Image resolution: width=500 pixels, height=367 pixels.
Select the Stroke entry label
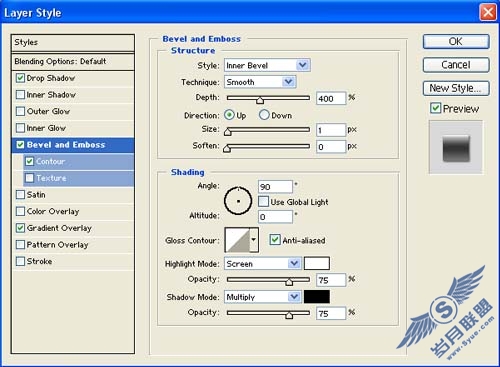(x=39, y=261)
